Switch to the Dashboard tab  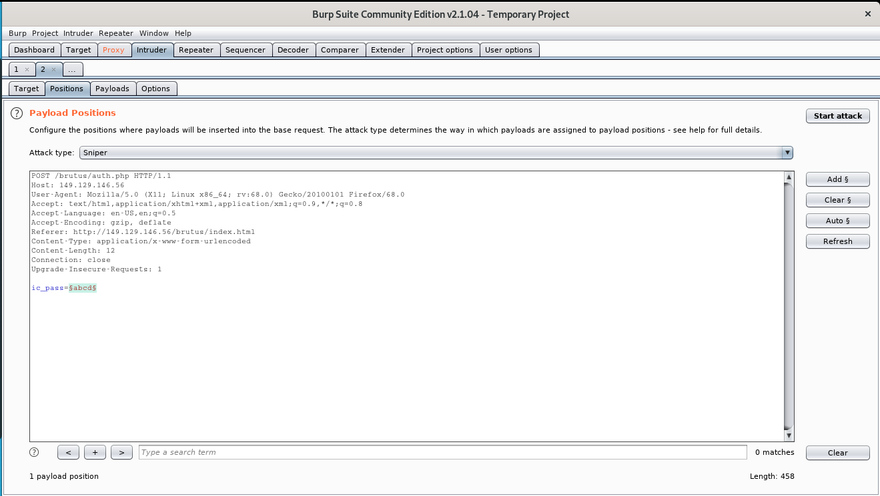34,50
